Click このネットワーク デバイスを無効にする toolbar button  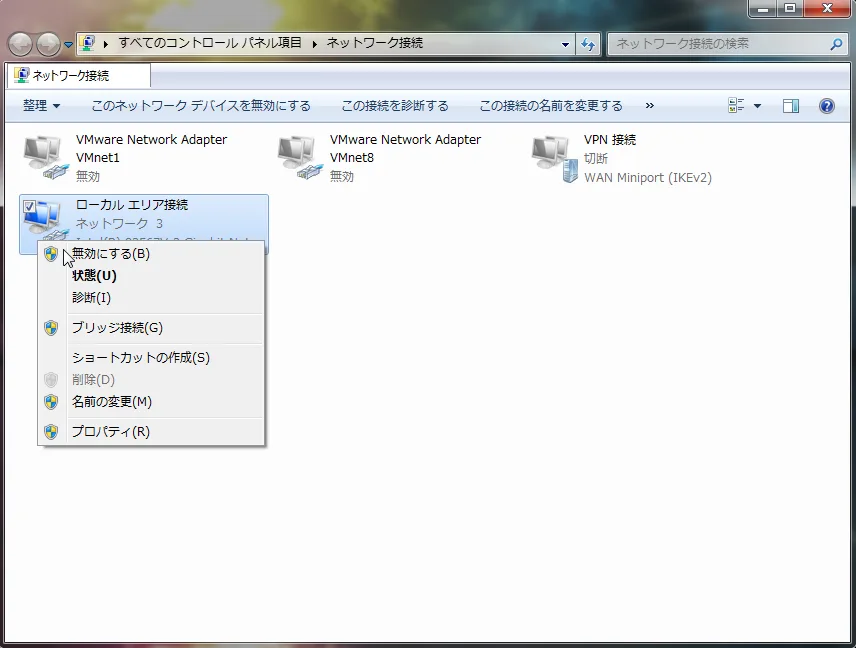click(x=201, y=105)
